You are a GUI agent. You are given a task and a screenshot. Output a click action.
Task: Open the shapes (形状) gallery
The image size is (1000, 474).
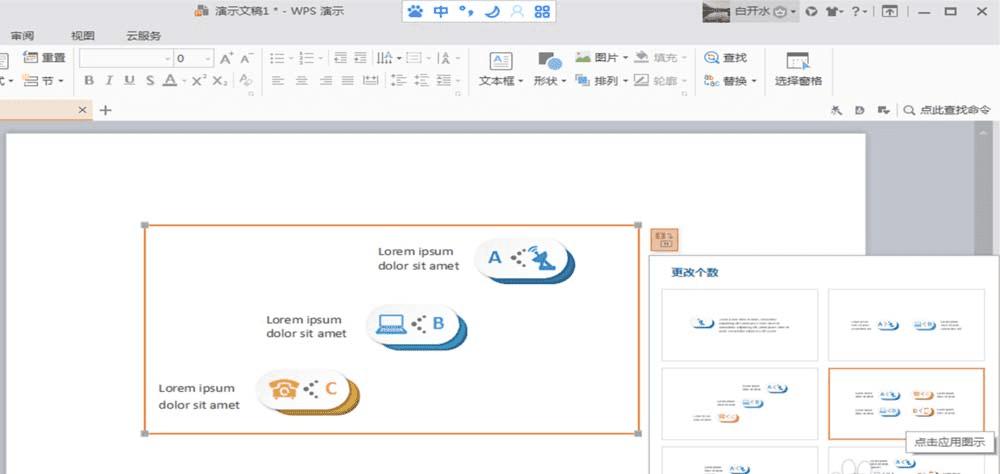[x=550, y=70]
